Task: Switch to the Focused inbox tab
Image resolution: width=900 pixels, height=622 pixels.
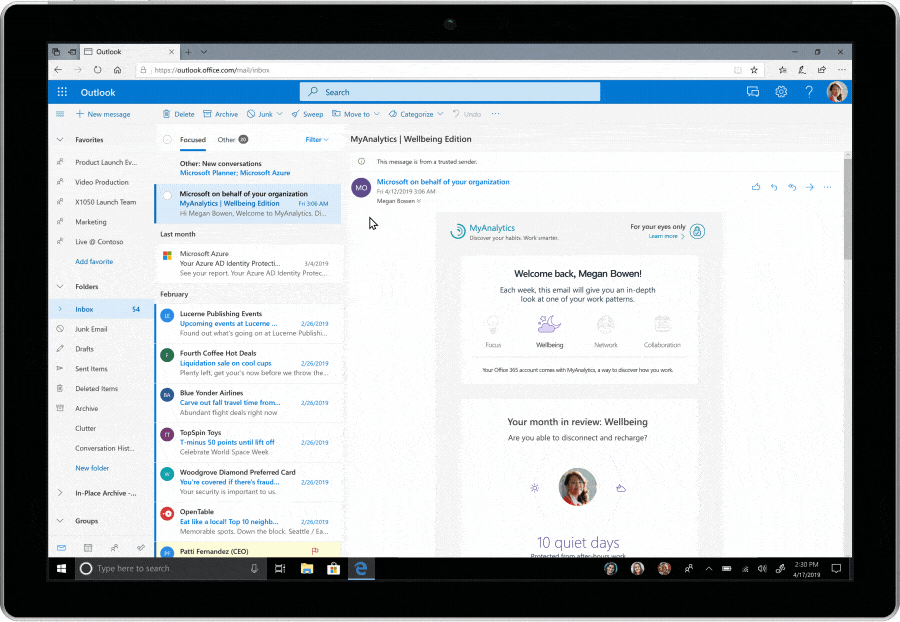Action: [192, 137]
